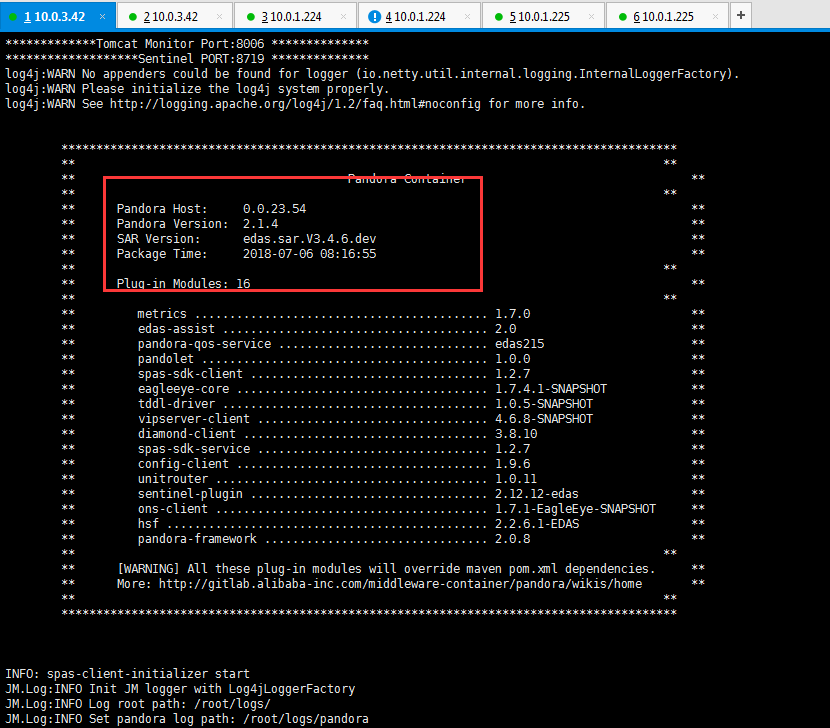The width and height of the screenshot is (830, 728).
Task: Switch to session tab 2 10.0.3.42
Action: click(x=176, y=16)
